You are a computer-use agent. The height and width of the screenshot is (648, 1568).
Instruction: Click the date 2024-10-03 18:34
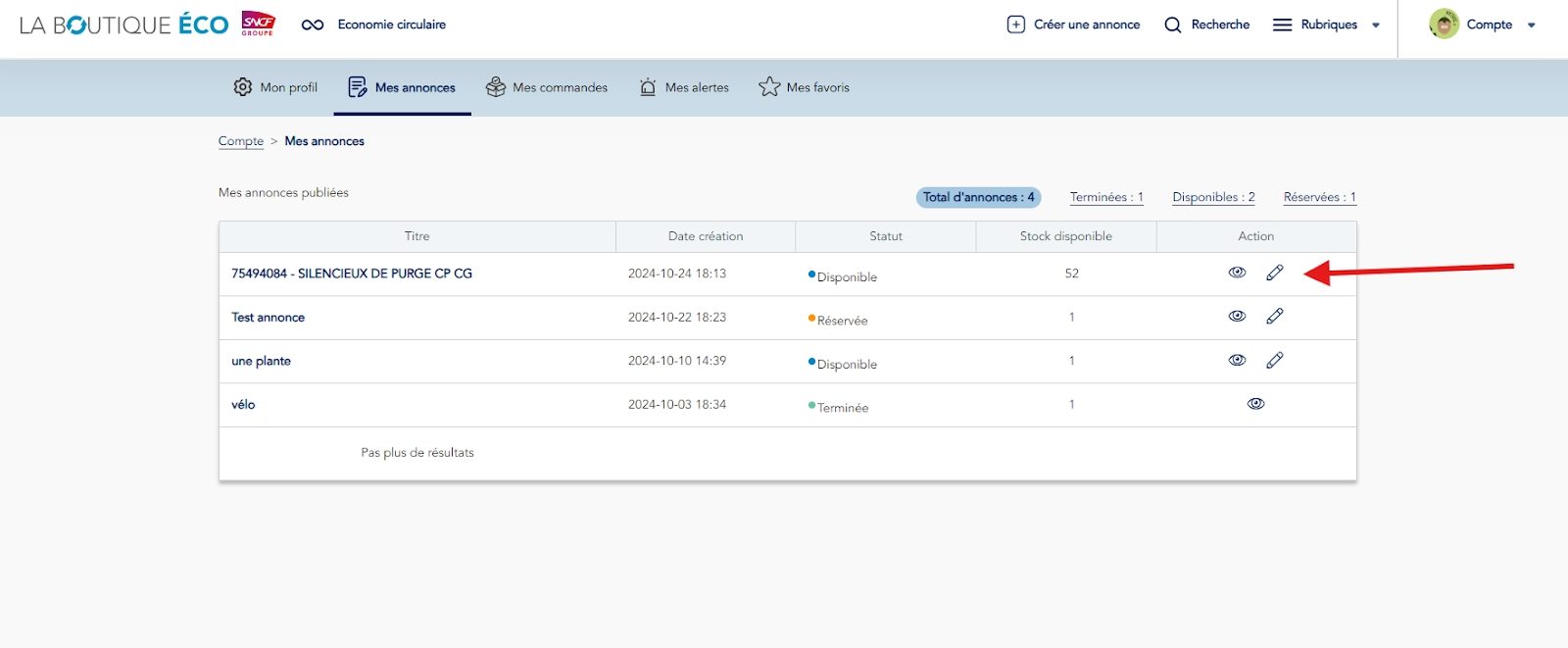click(677, 404)
